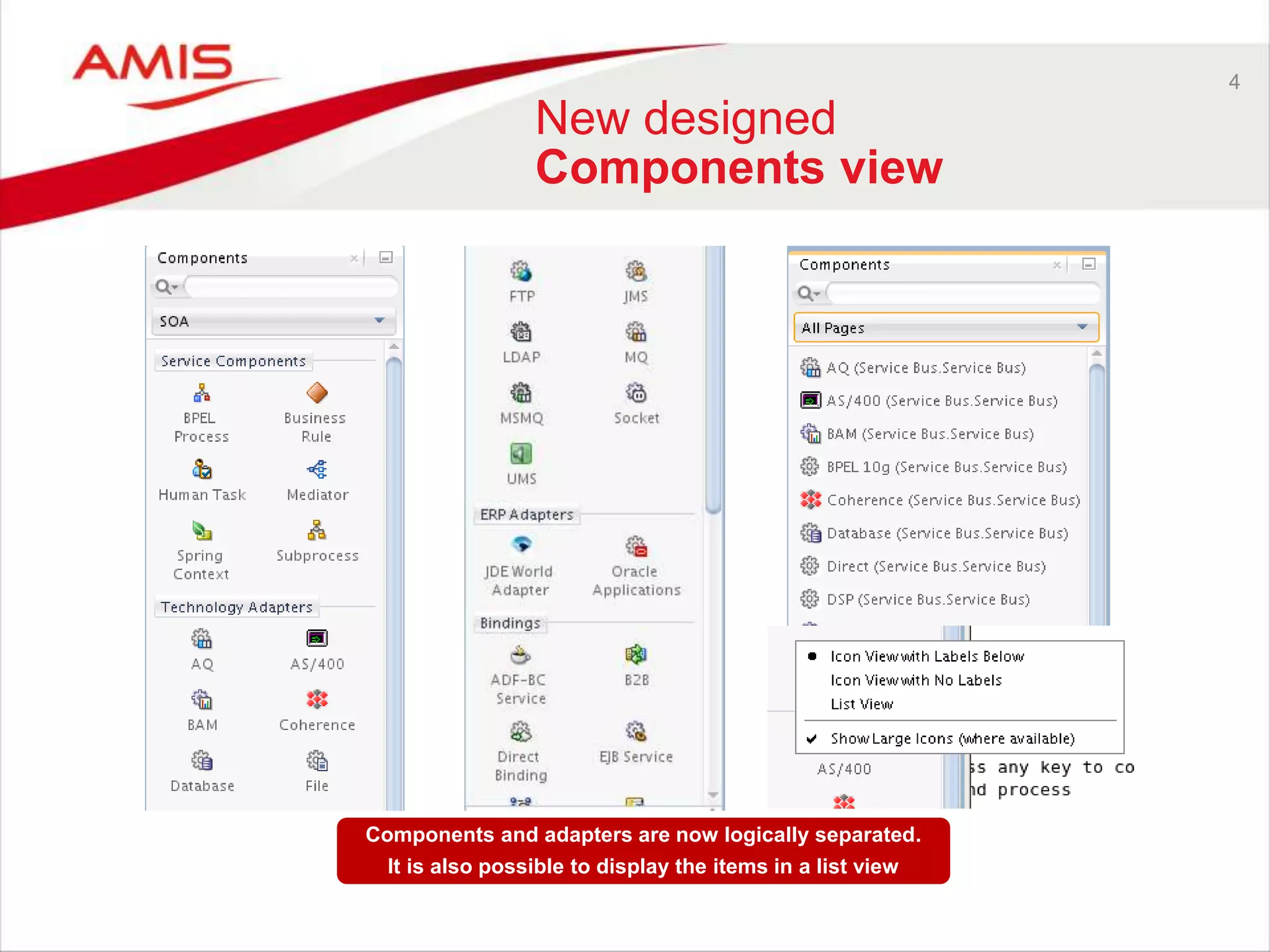Select the Direct Binding icon
1270x952 pixels.
pos(521,732)
